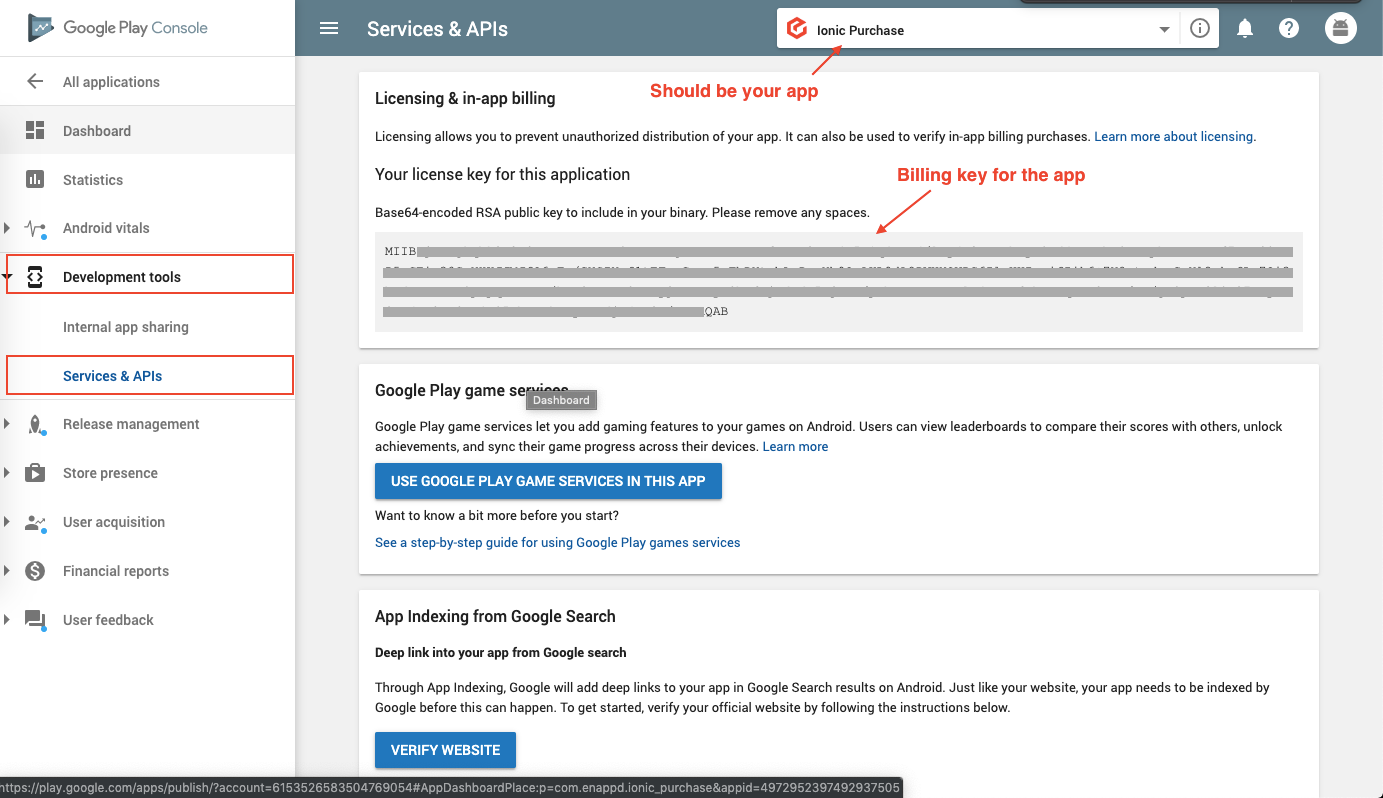This screenshot has height=798, width=1383.
Task: Open the account avatar menu
Action: click(x=1341, y=28)
